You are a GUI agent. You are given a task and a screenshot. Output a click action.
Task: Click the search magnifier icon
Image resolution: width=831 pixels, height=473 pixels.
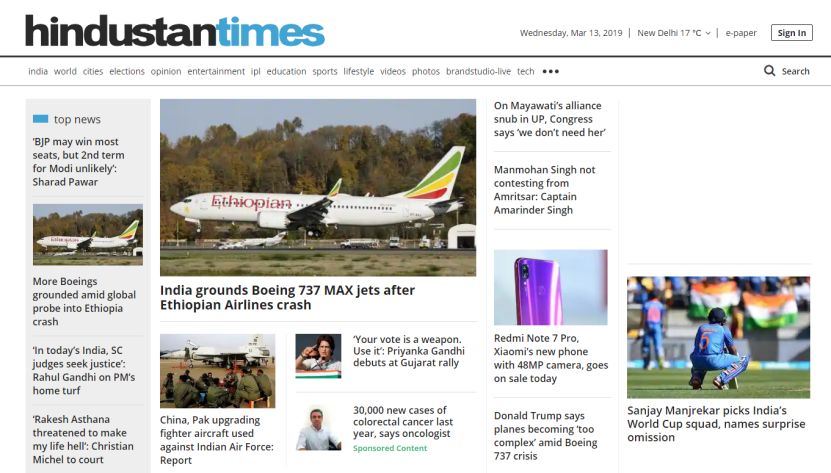(x=770, y=71)
